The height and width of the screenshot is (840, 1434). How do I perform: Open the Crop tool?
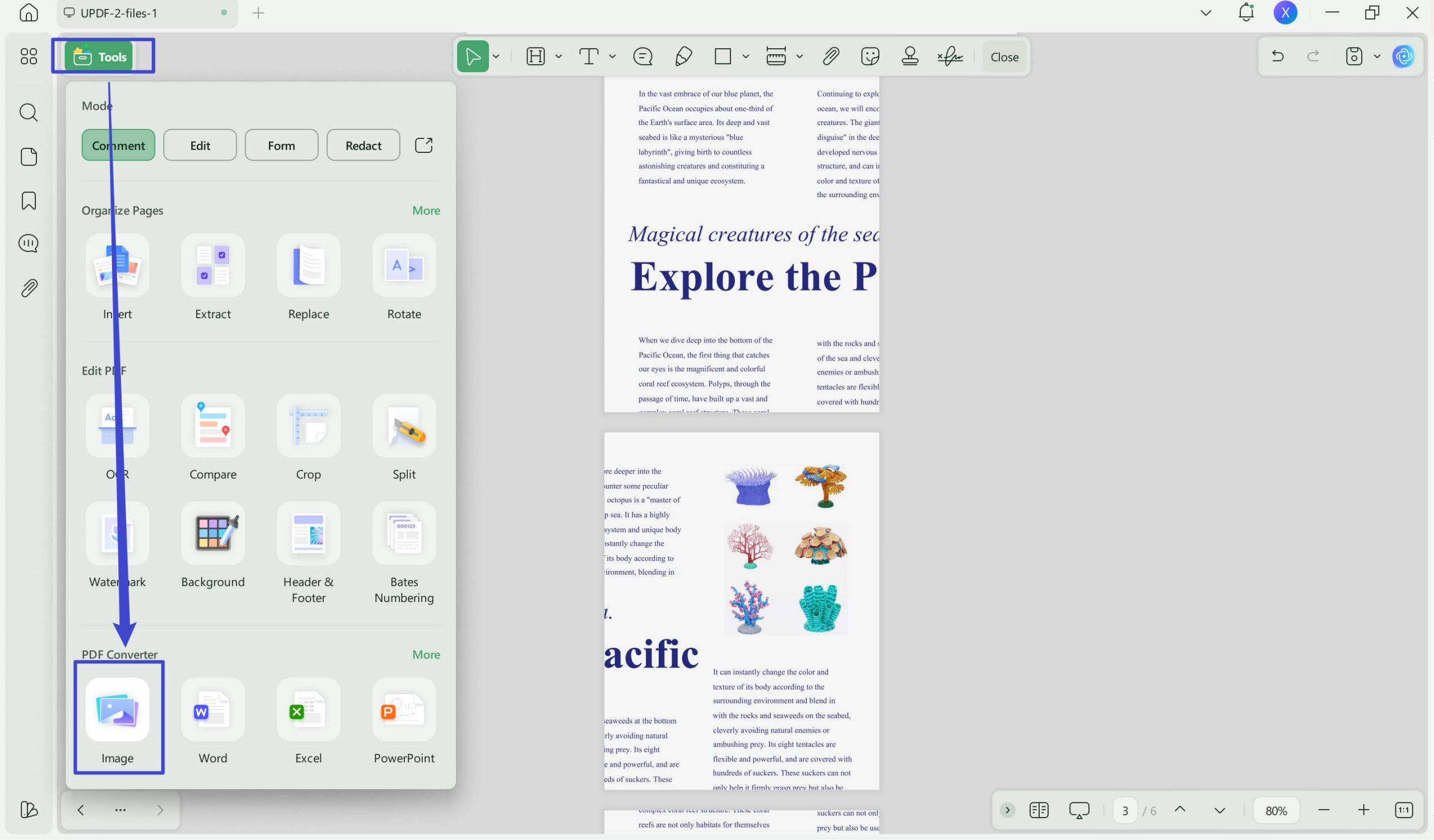pos(309,438)
